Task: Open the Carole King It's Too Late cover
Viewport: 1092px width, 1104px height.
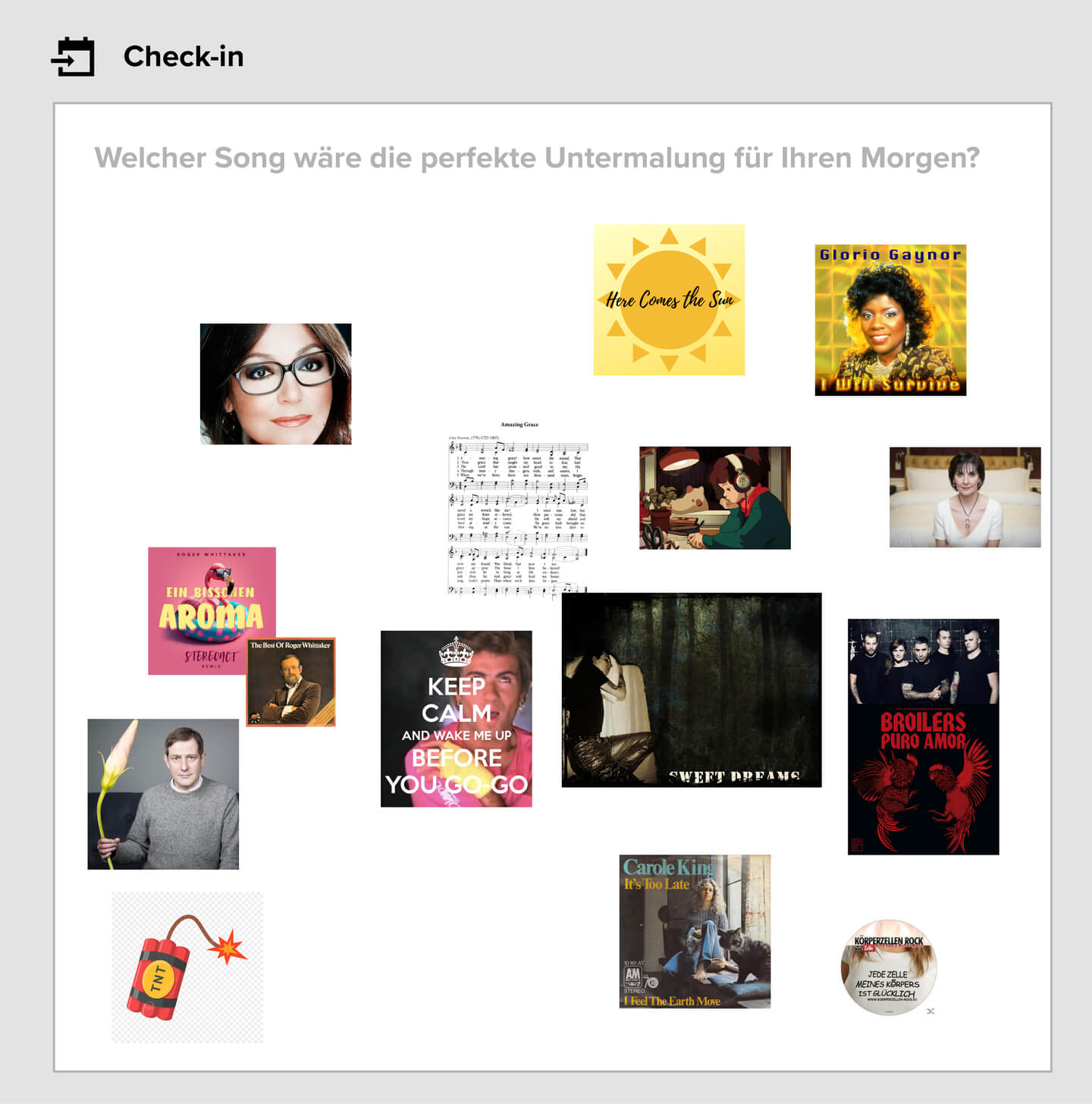Action: (x=695, y=931)
